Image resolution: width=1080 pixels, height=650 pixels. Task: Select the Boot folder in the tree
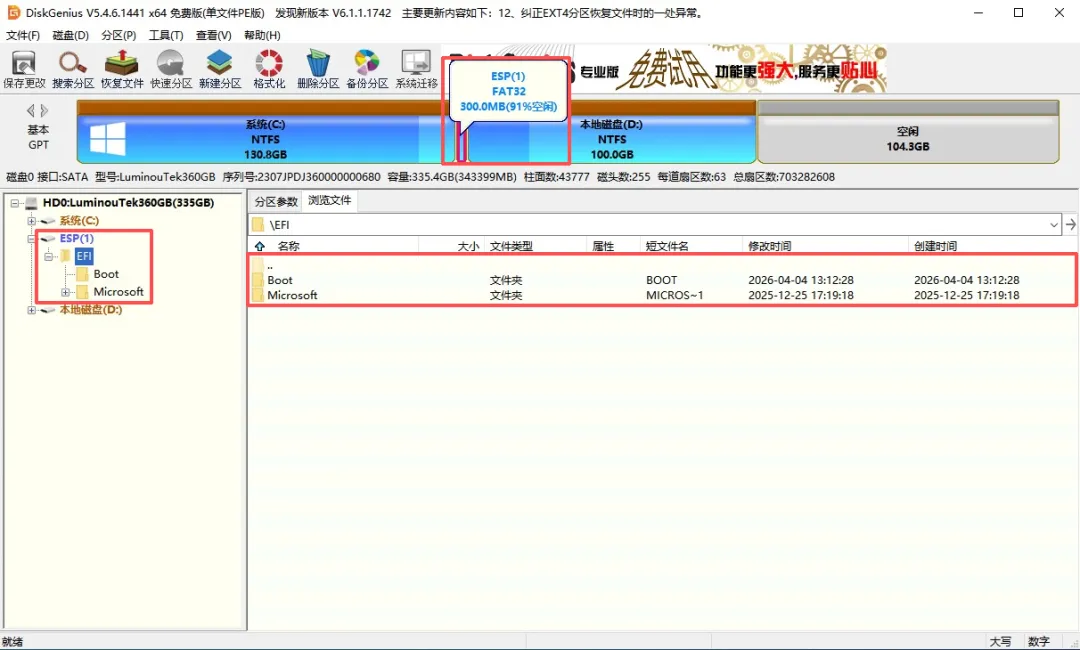tap(106, 274)
